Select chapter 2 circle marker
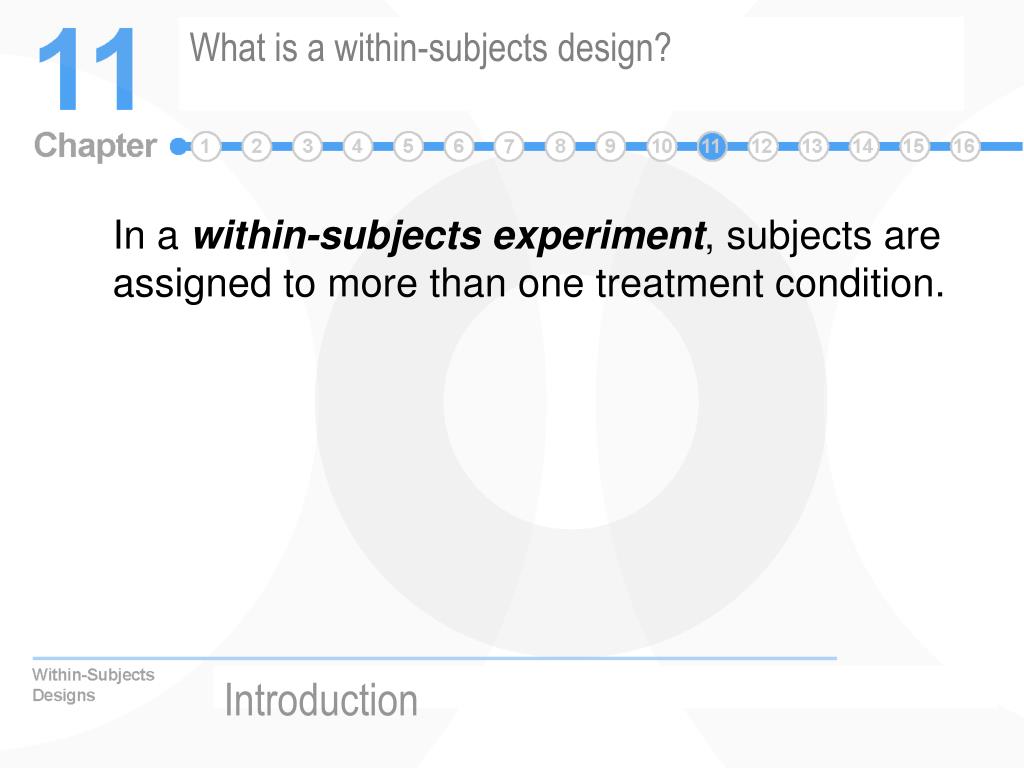1024x768 pixels. (257, 146)
